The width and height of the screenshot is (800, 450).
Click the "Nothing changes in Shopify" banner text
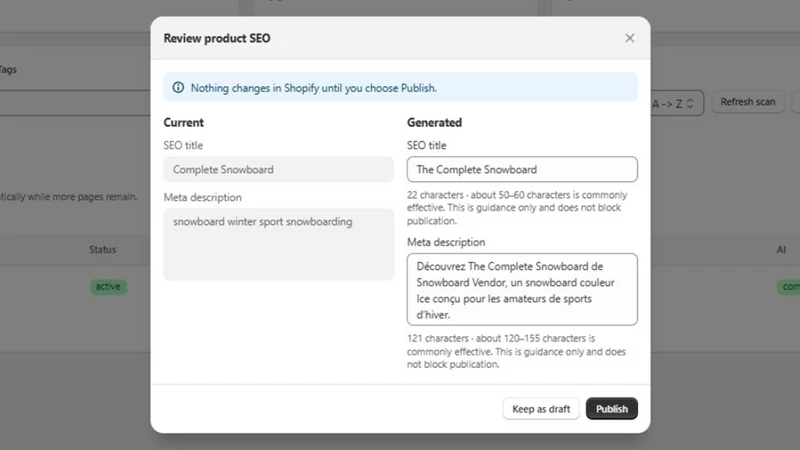click(x=314, y=88)
